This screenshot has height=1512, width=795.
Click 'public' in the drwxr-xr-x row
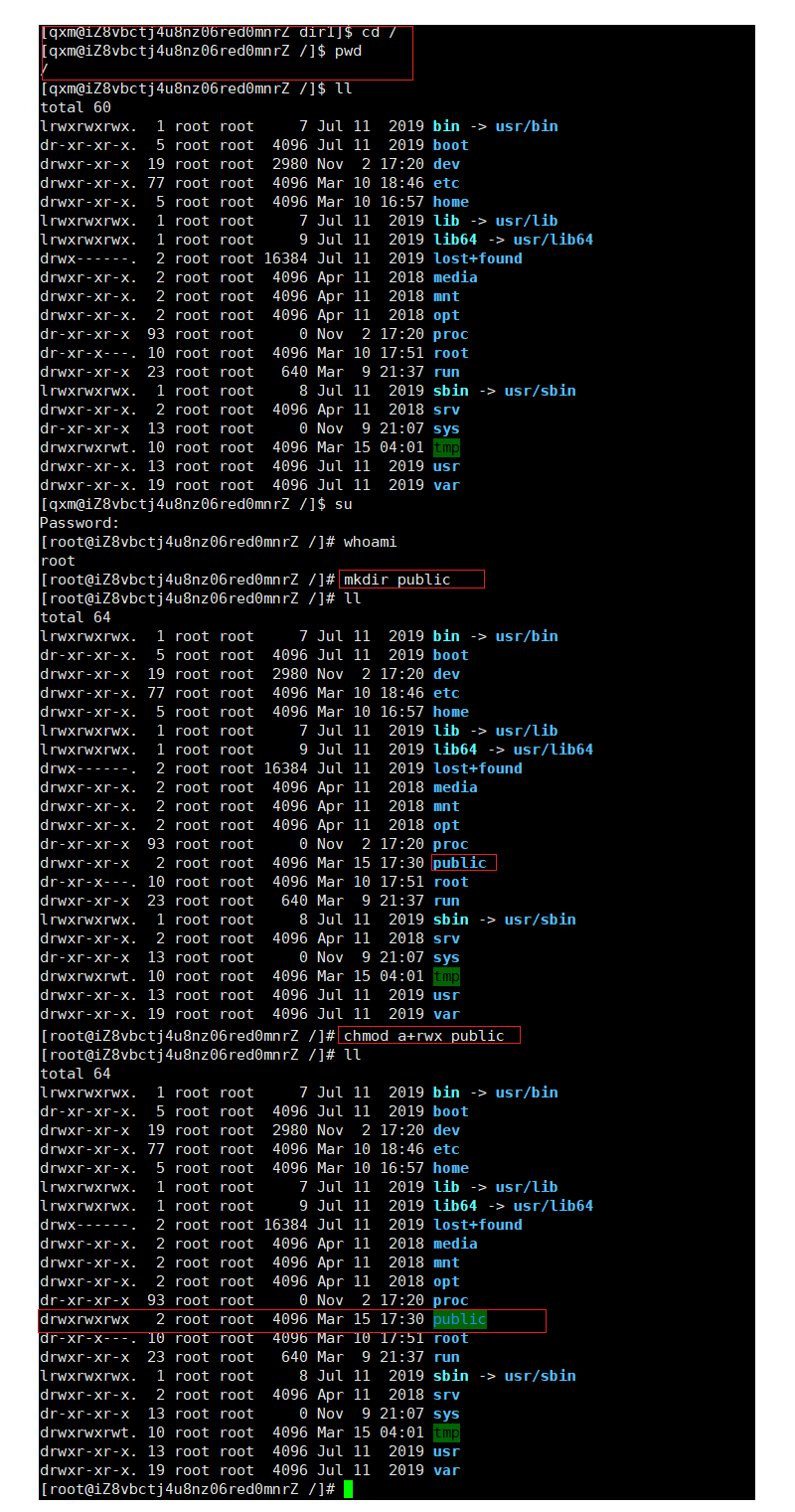click(x=460, y=863)
